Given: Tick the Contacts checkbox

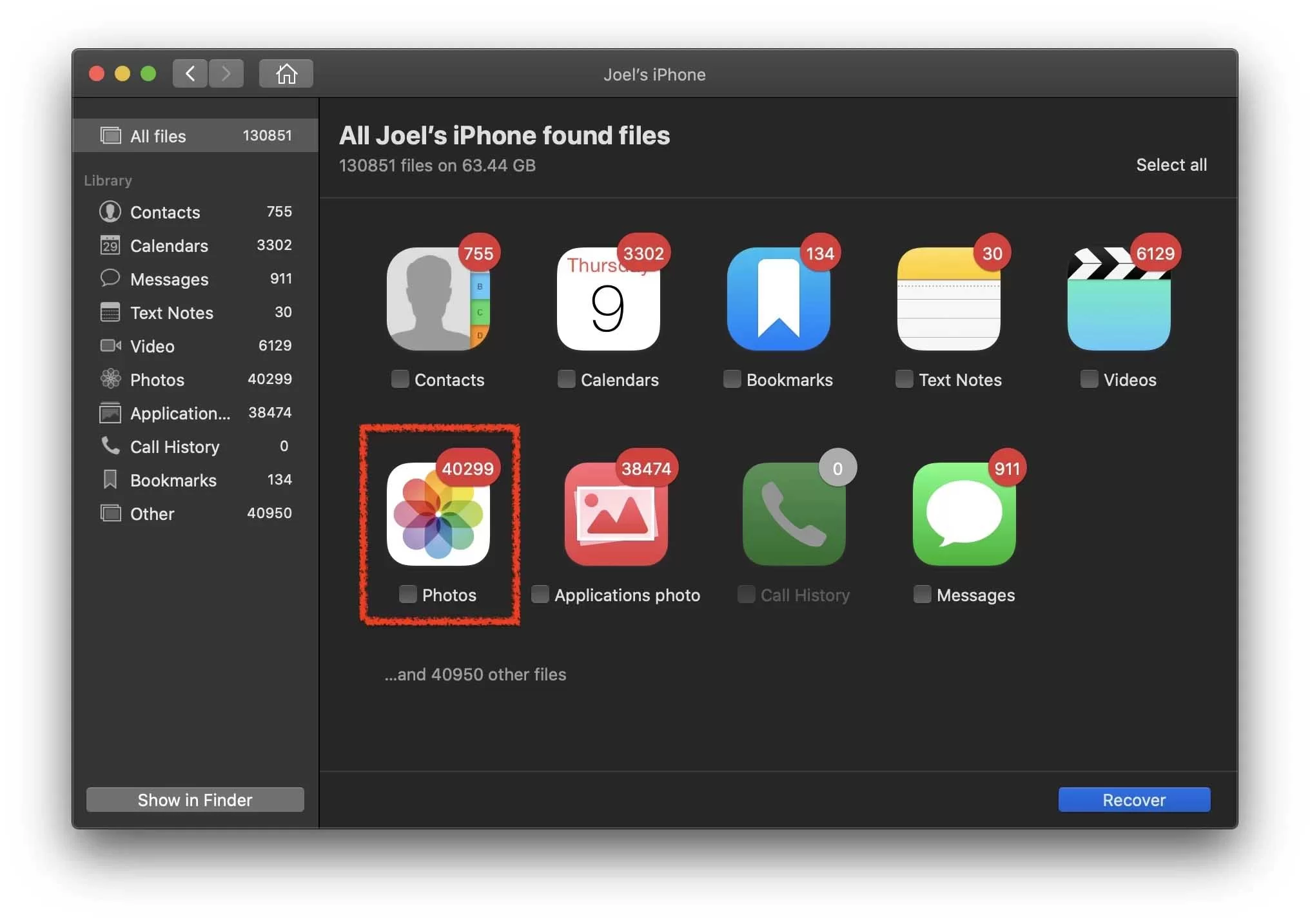Looking at the screenshot, I should (x=400, y=379).
